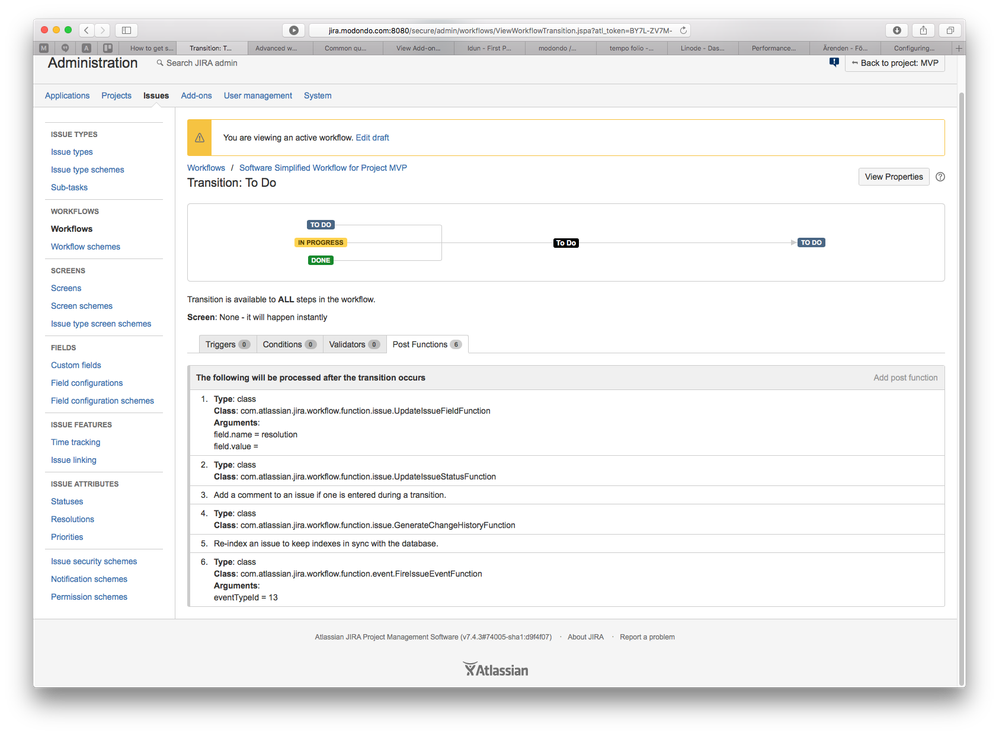Open the Add-ons admin menu

point(196,96)
